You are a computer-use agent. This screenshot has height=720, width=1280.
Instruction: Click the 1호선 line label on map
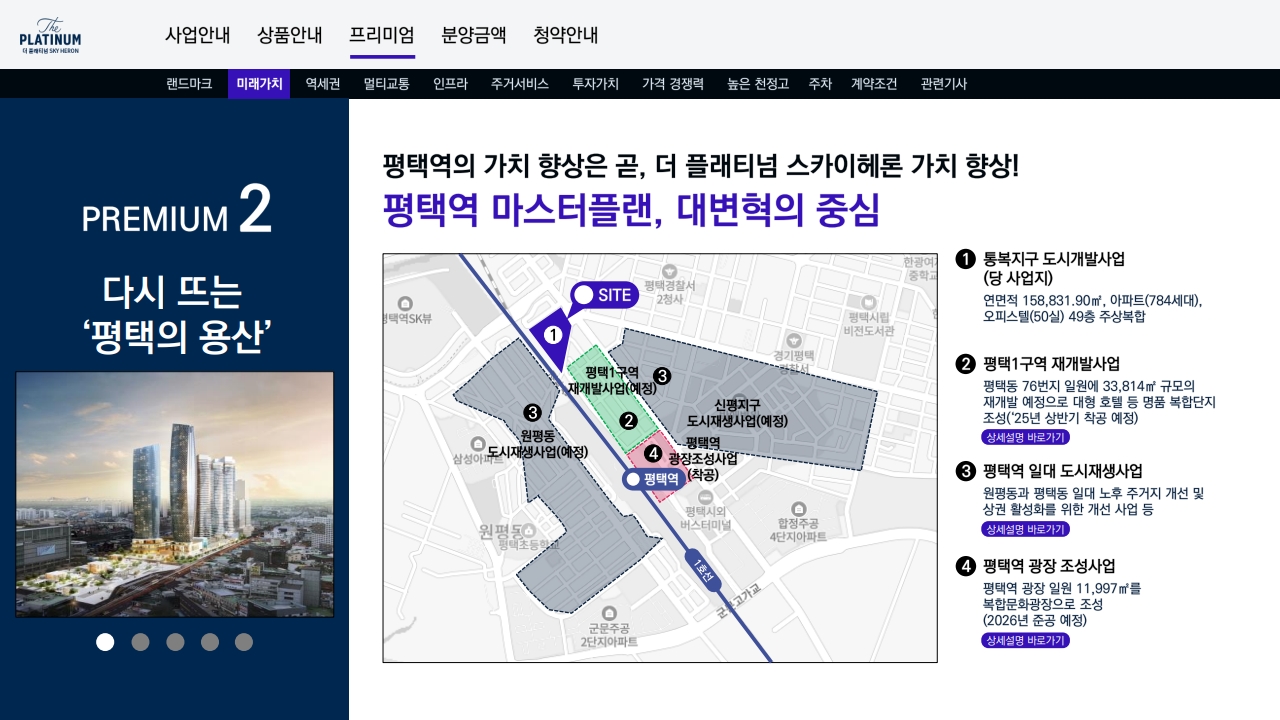[703, 571]
